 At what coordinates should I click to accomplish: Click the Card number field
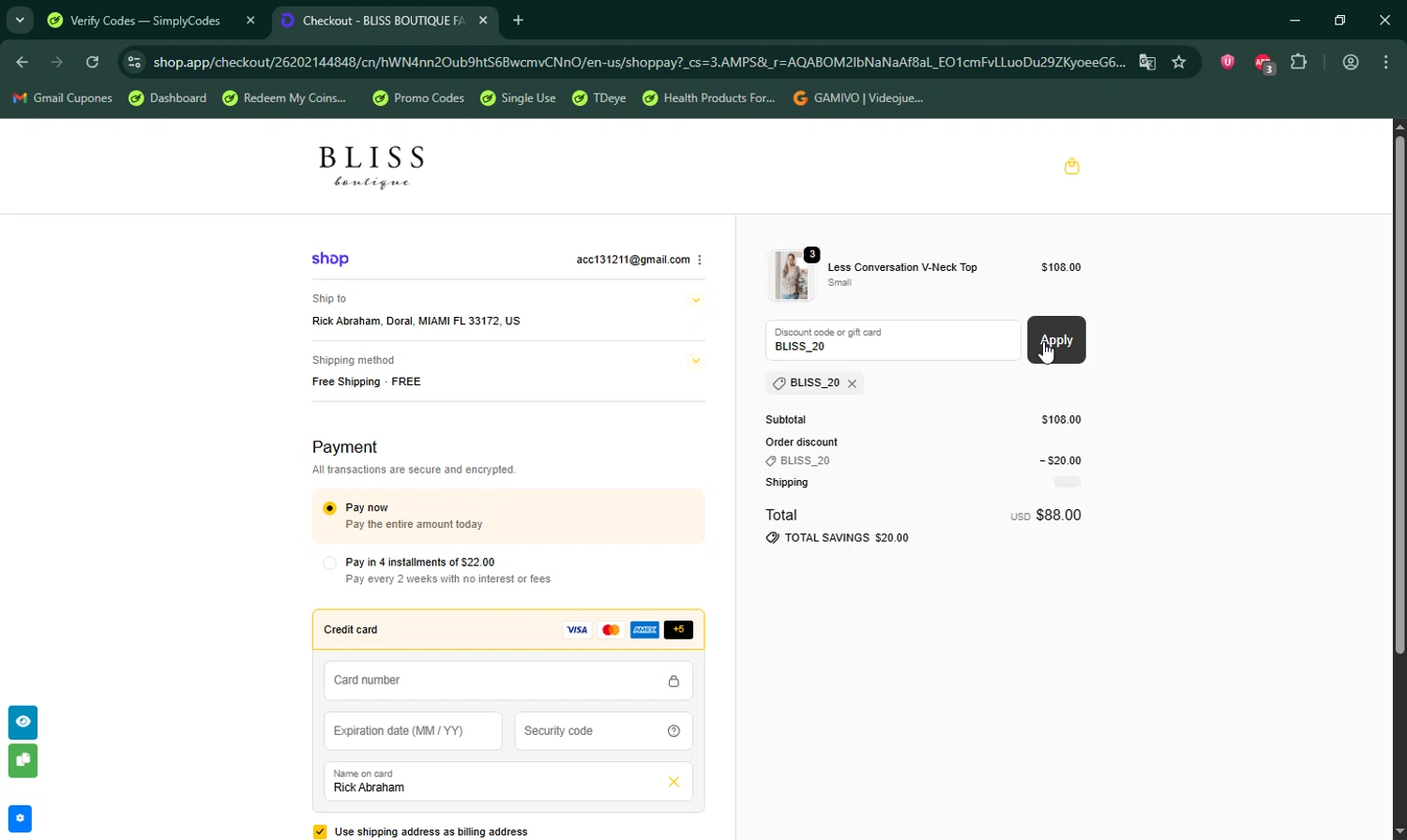click(508, 681)
